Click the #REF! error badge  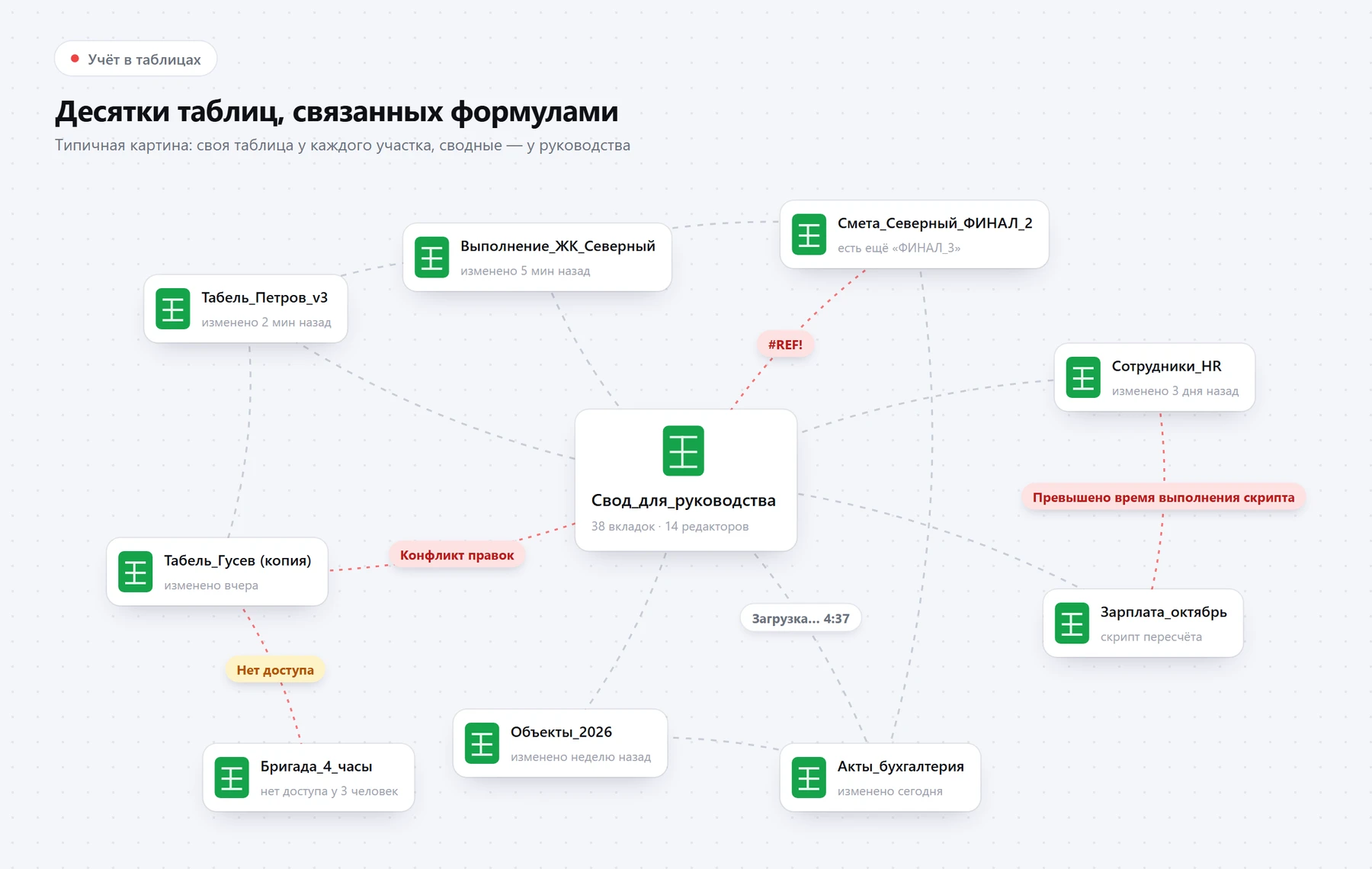tap(785, 345)
